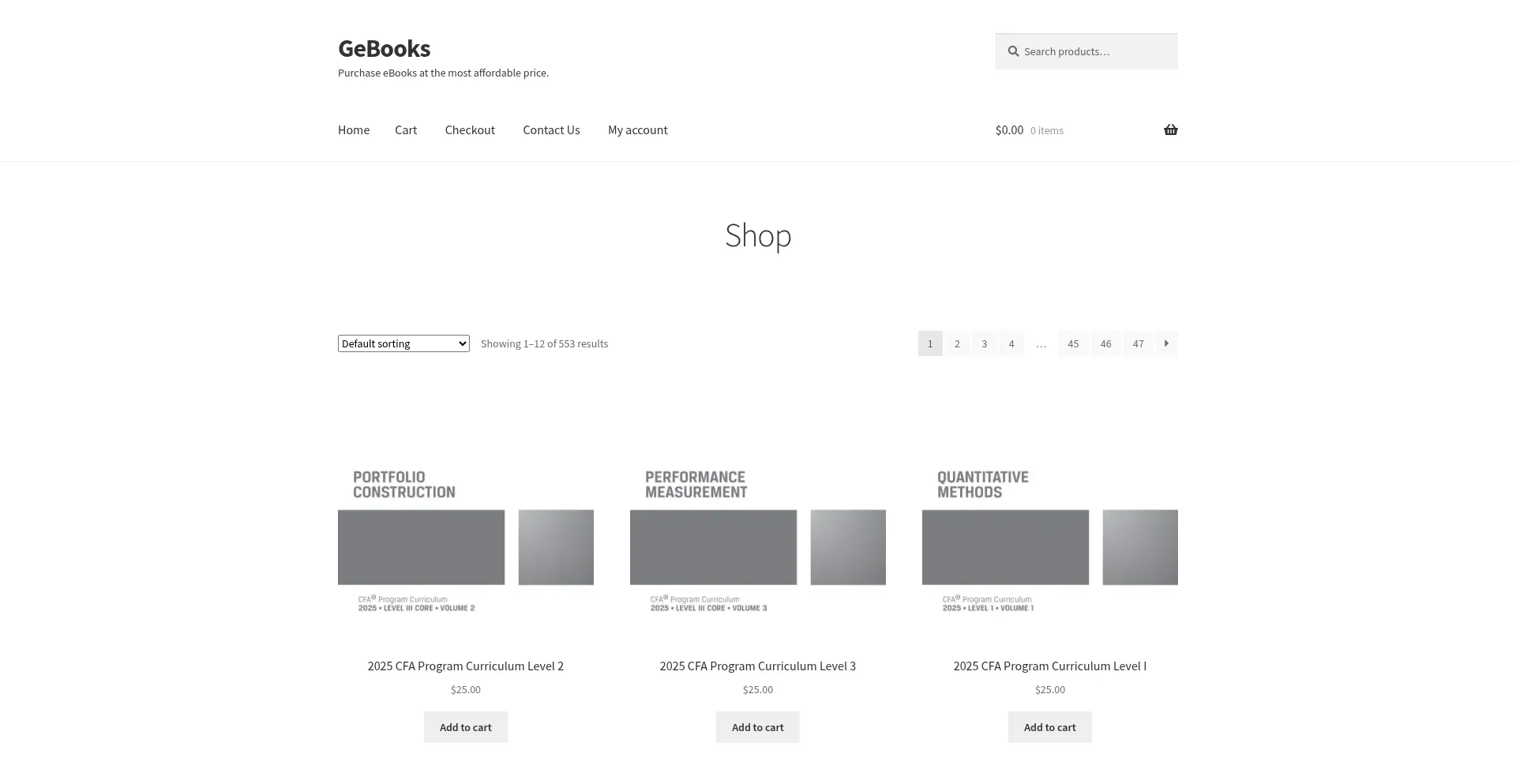
Task: Add CFA Level I to cart
Action: 1049,727
